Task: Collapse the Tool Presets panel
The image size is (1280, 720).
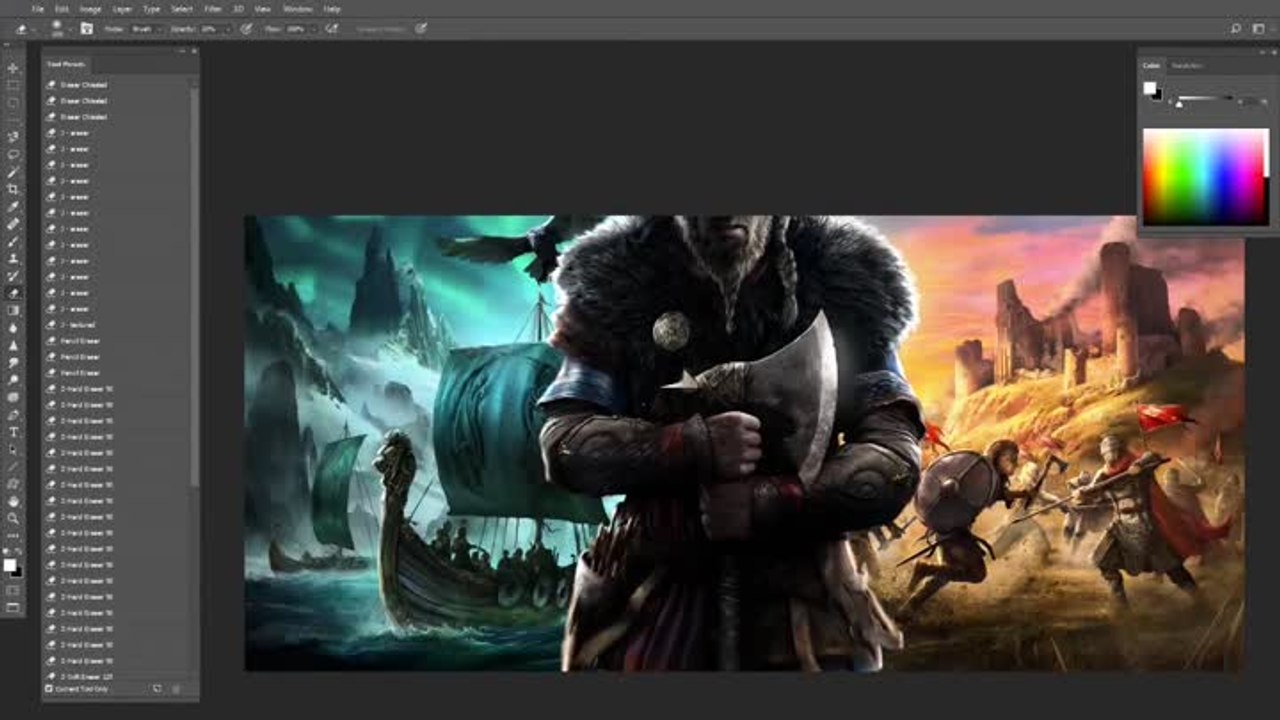Action: tap(182, 50)
